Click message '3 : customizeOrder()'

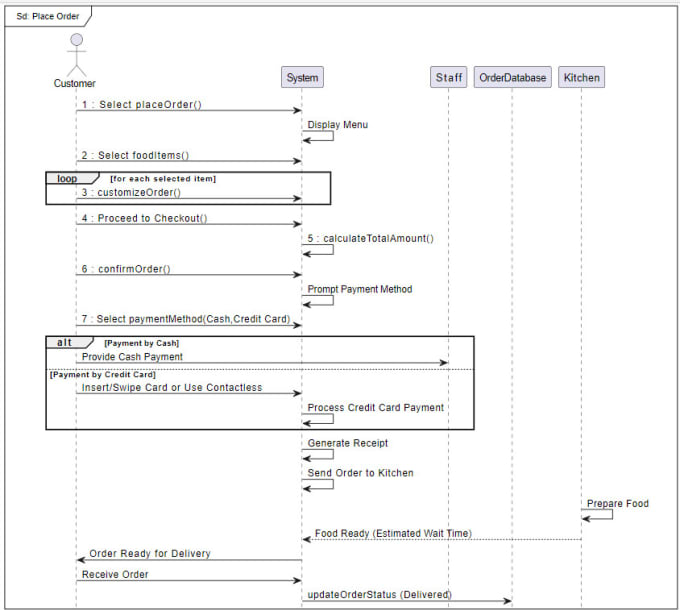(131, 192)
